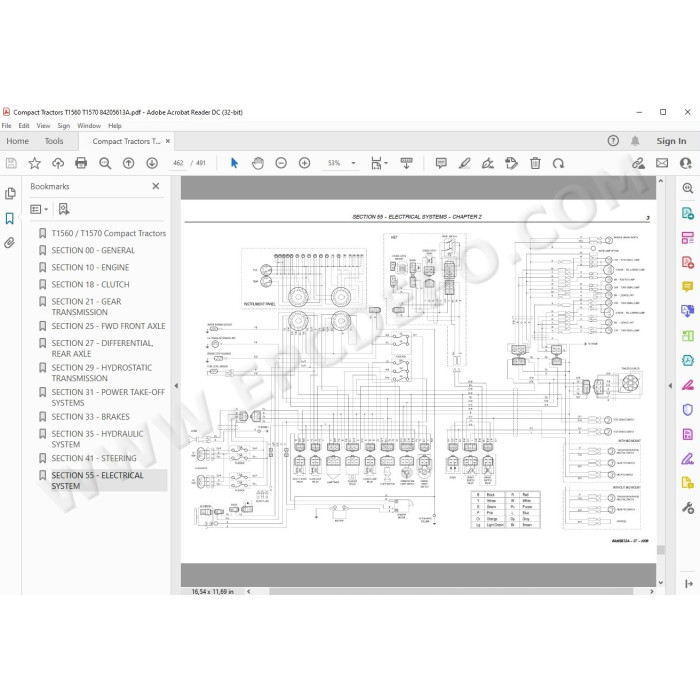Open bookmark SECTION 18 - CLUTCH
This screenshot has width=700, height=700.
(x=90, y=284)
